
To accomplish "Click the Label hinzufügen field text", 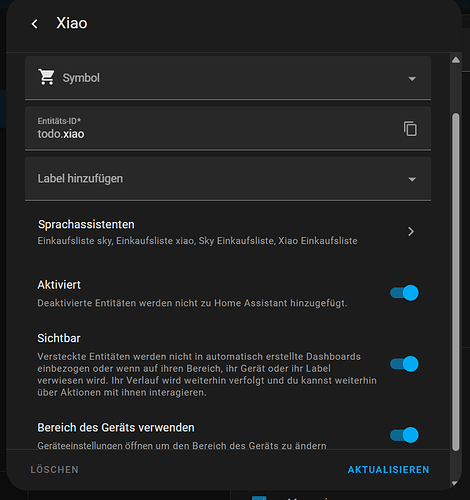I will tap(80, 179).
